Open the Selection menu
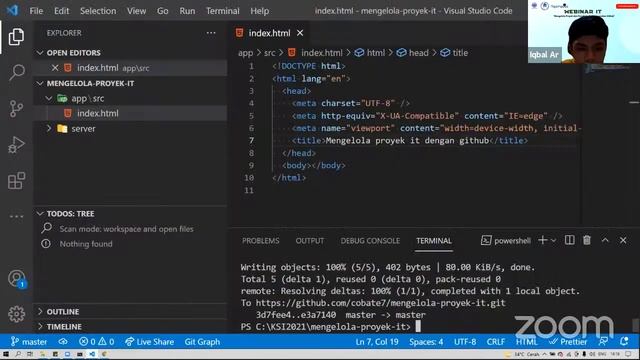This screenshot has height=360, width=640. pyautogui.click(x=98, y=11)
